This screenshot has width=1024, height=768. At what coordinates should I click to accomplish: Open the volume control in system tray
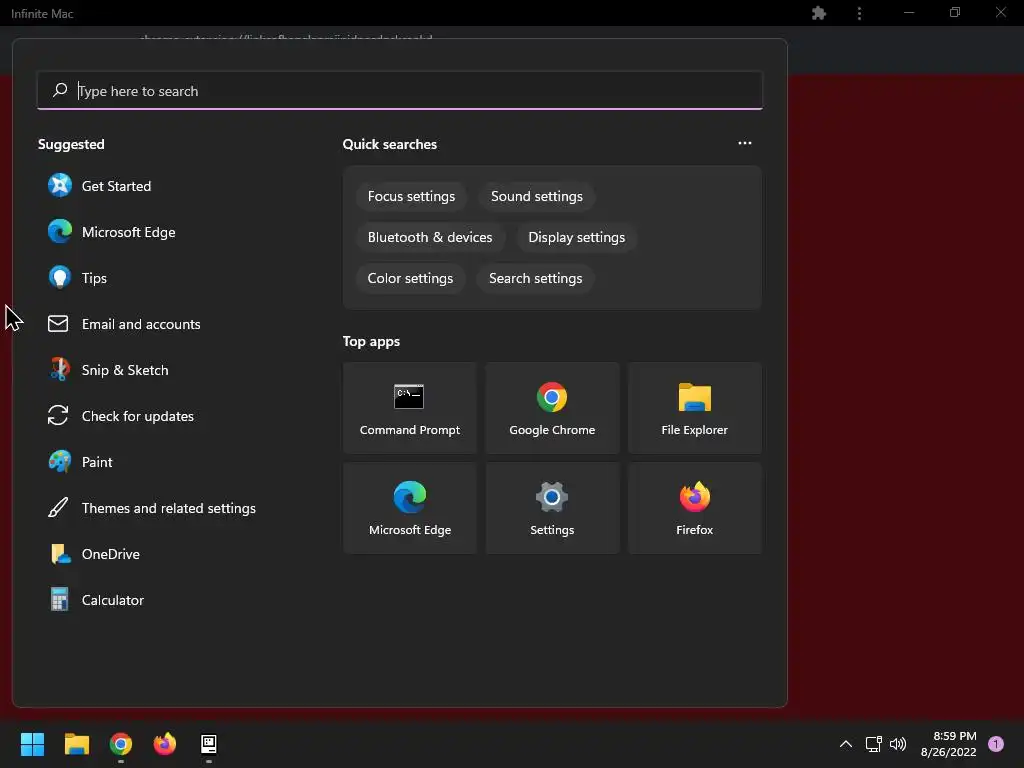[x=898, y=744]
